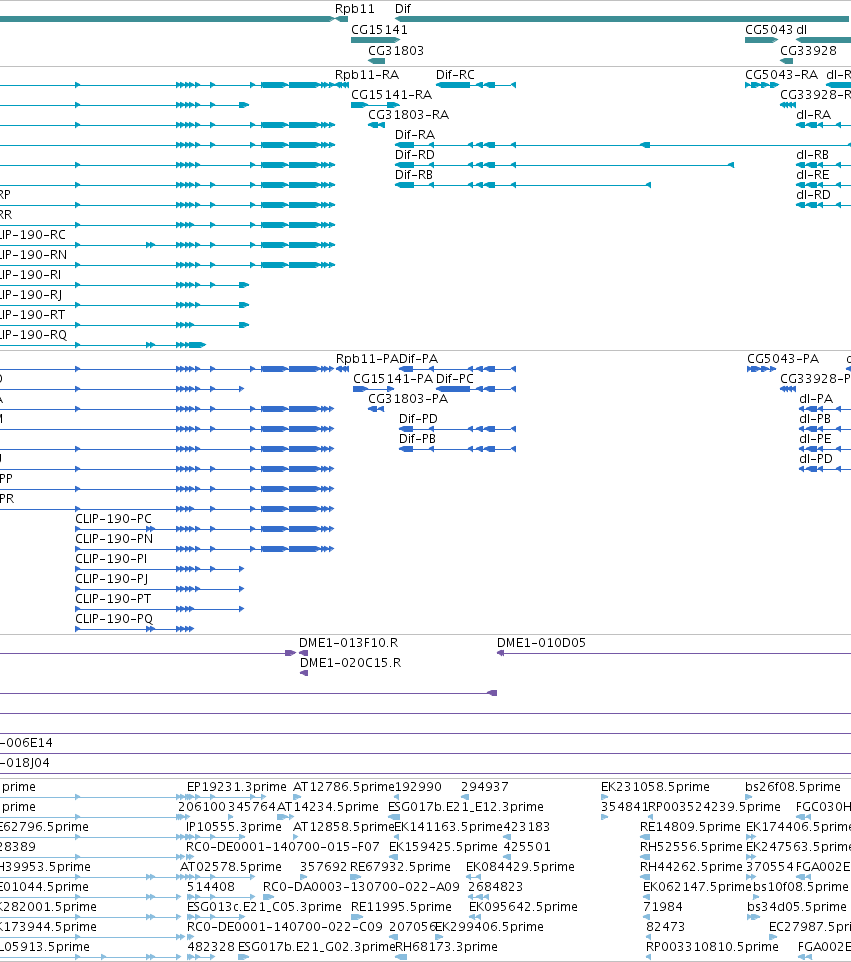The height and width of the screenshot is (962, 851).
Task: Select the Dif-PB protein label
Action: tap(417, 439)
